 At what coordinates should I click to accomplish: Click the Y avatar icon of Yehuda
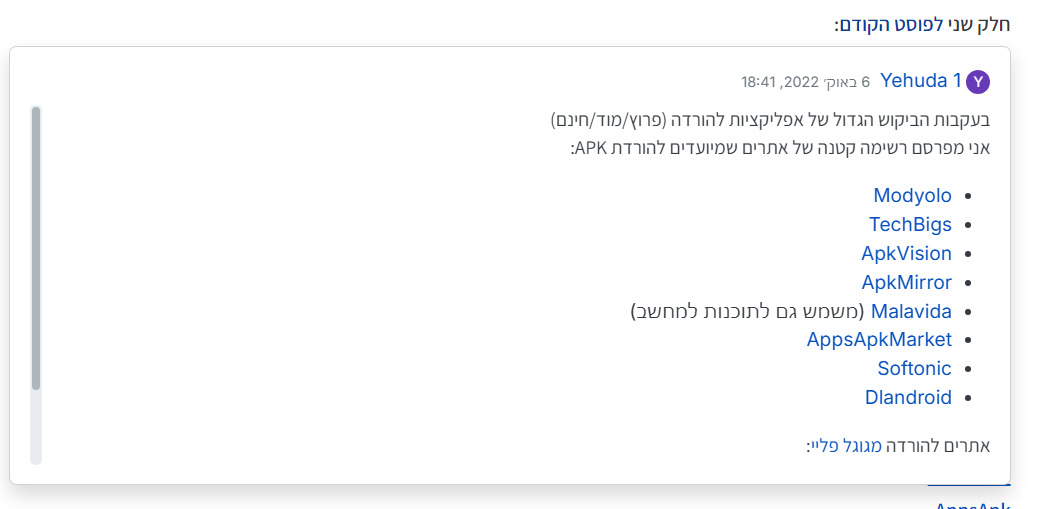tap(979, 82)
